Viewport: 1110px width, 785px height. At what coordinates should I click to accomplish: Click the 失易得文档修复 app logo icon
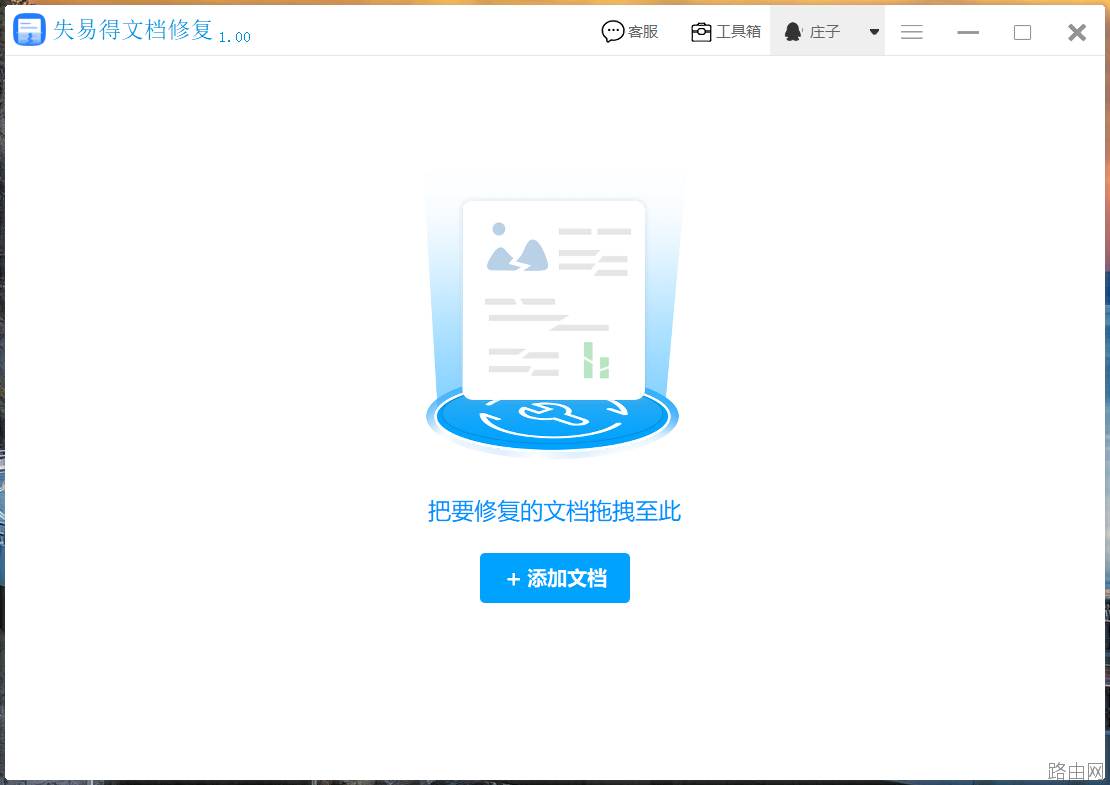[30, 30]
